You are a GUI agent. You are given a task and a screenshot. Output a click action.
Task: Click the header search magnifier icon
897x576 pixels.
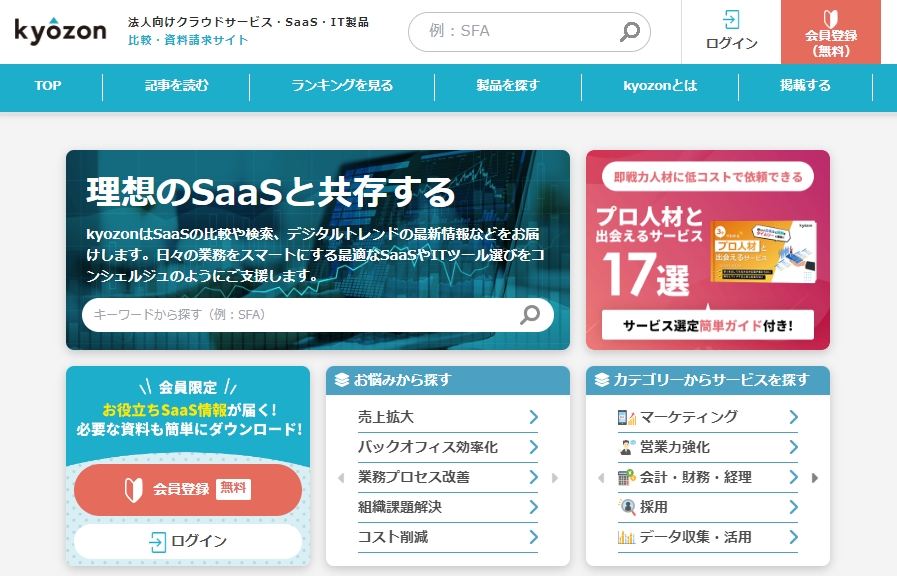[x=630, y=31]
